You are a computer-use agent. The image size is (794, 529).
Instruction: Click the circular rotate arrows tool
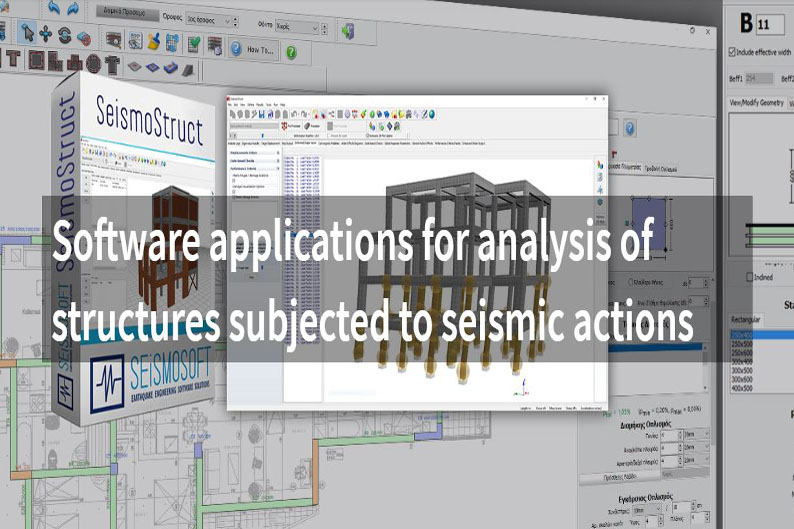pos(65,35)
